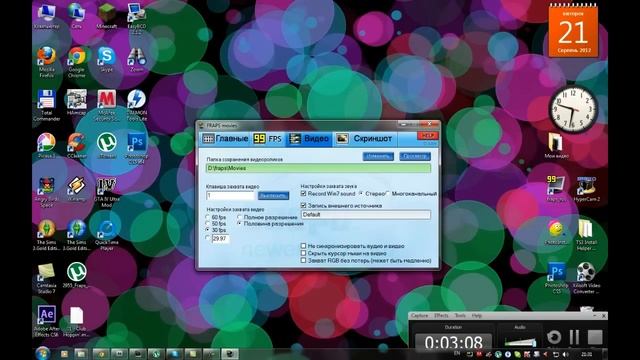The height and width of the screenshot is (360, 640).
Task: Select the custom fps radio button
Action: [x=208, y=238]
